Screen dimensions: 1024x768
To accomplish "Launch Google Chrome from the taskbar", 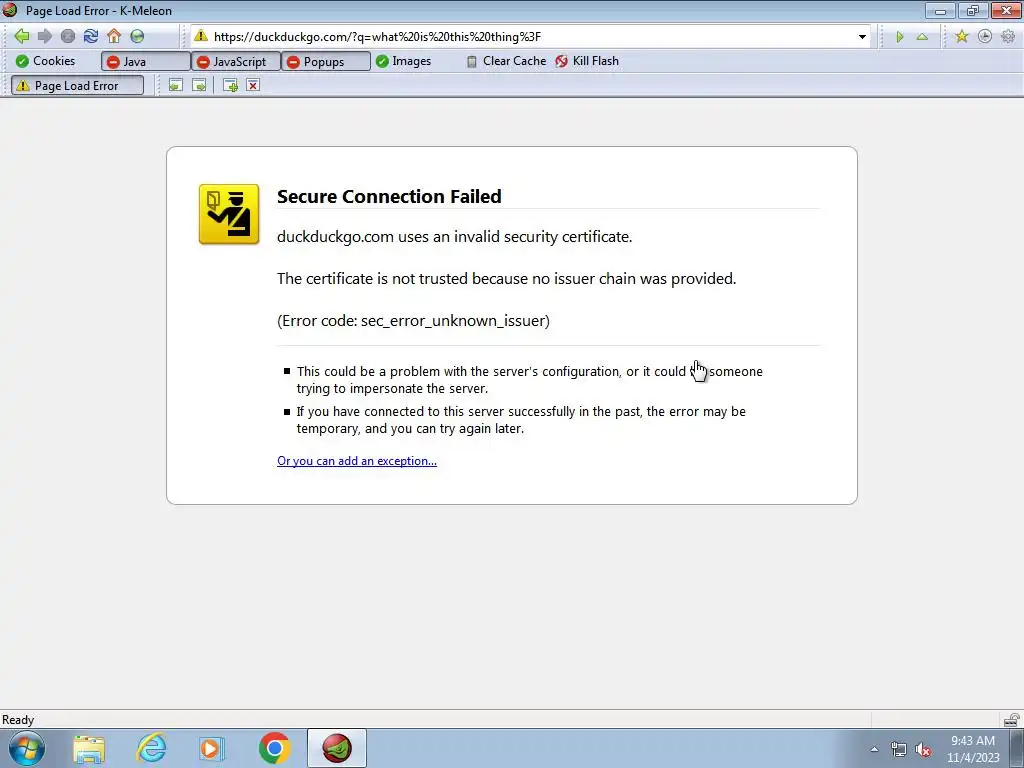I will click(274, 748).
